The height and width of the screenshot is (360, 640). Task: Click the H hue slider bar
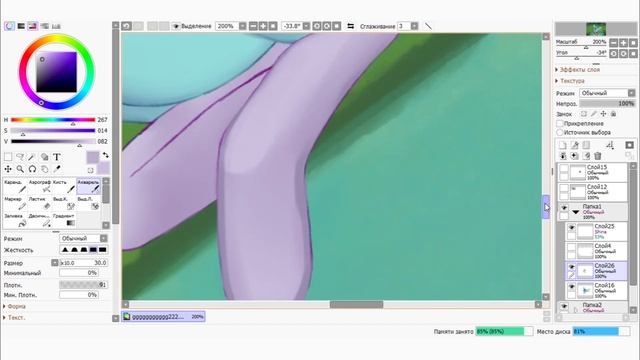[53, 120]
